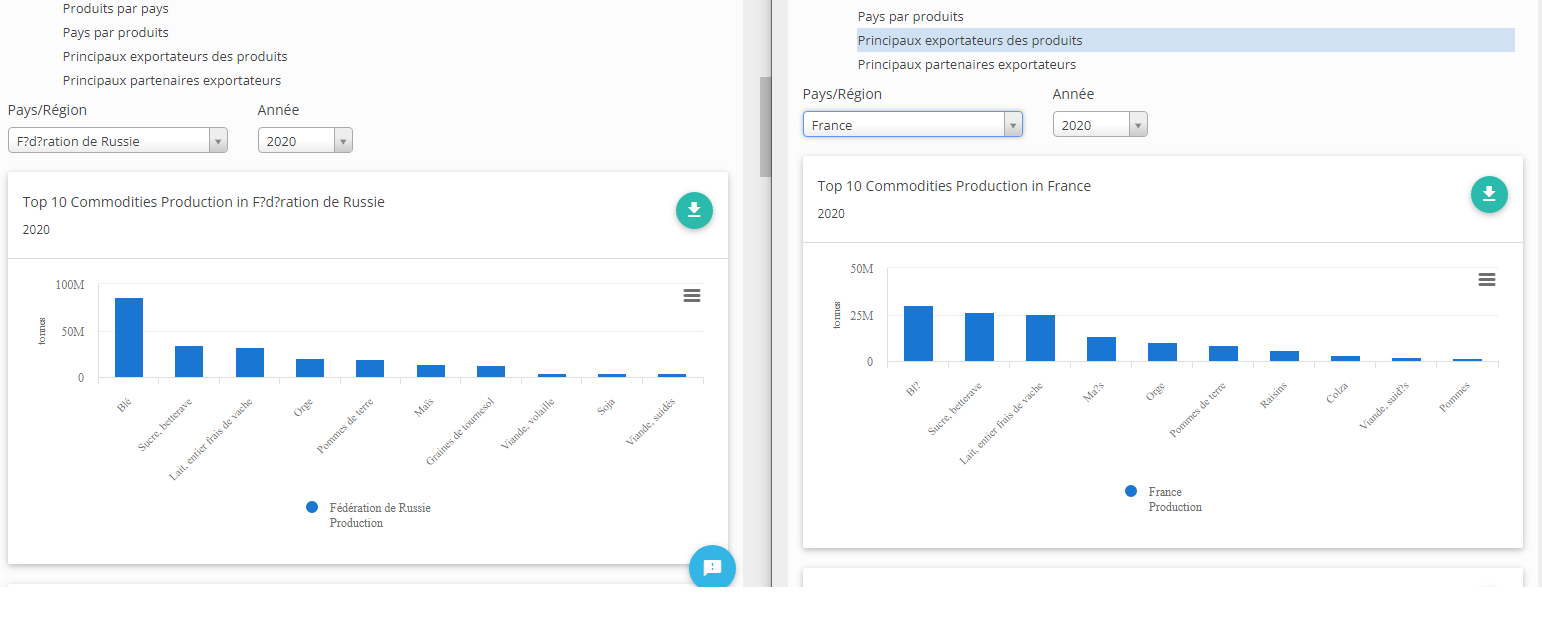Select Sucre, betterave bar in France chart
This screenshot has width=1542, height=643.
(x=979, y=337)
